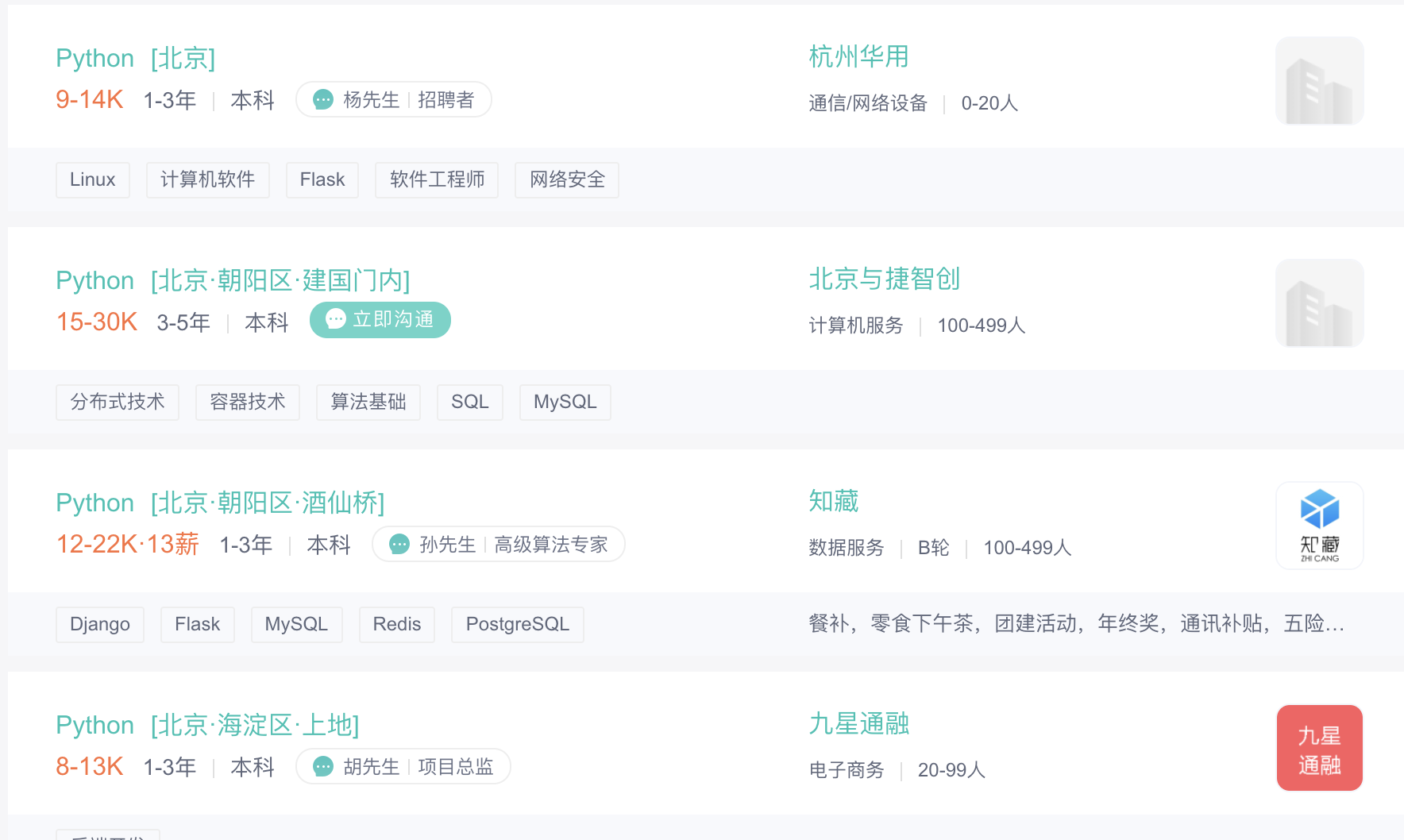Select the PostgreSQL tag
Image resolution: width=1404 pixels, height=840 pixels.
pos(518,625)
